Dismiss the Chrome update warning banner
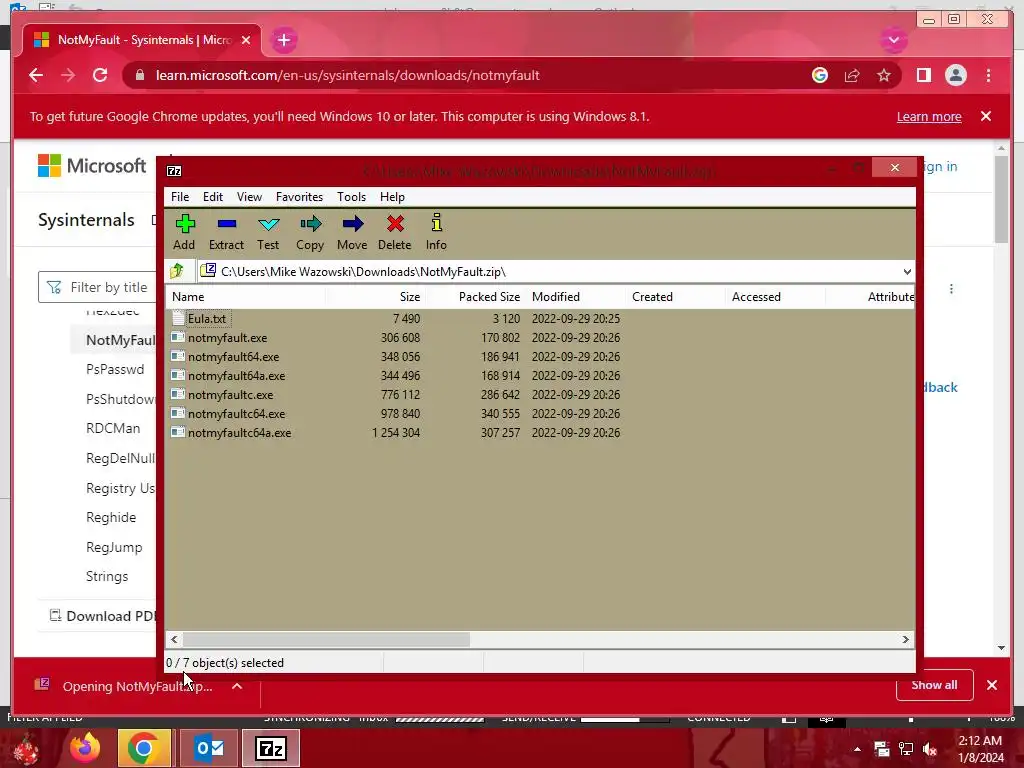 pos(986,116)
